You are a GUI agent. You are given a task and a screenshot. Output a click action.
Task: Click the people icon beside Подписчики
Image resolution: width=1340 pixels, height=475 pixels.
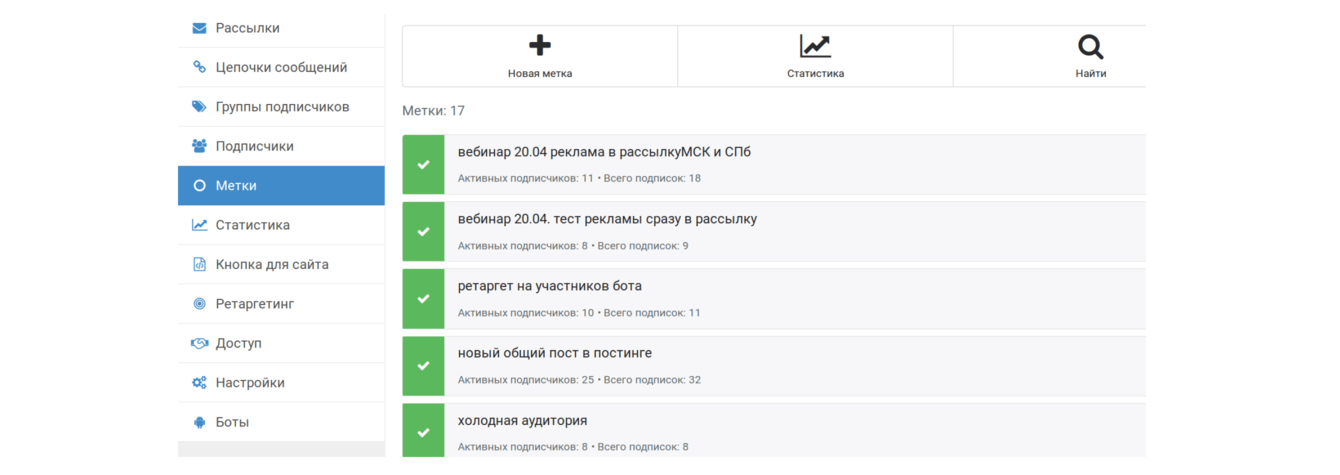tap(199, 146)
